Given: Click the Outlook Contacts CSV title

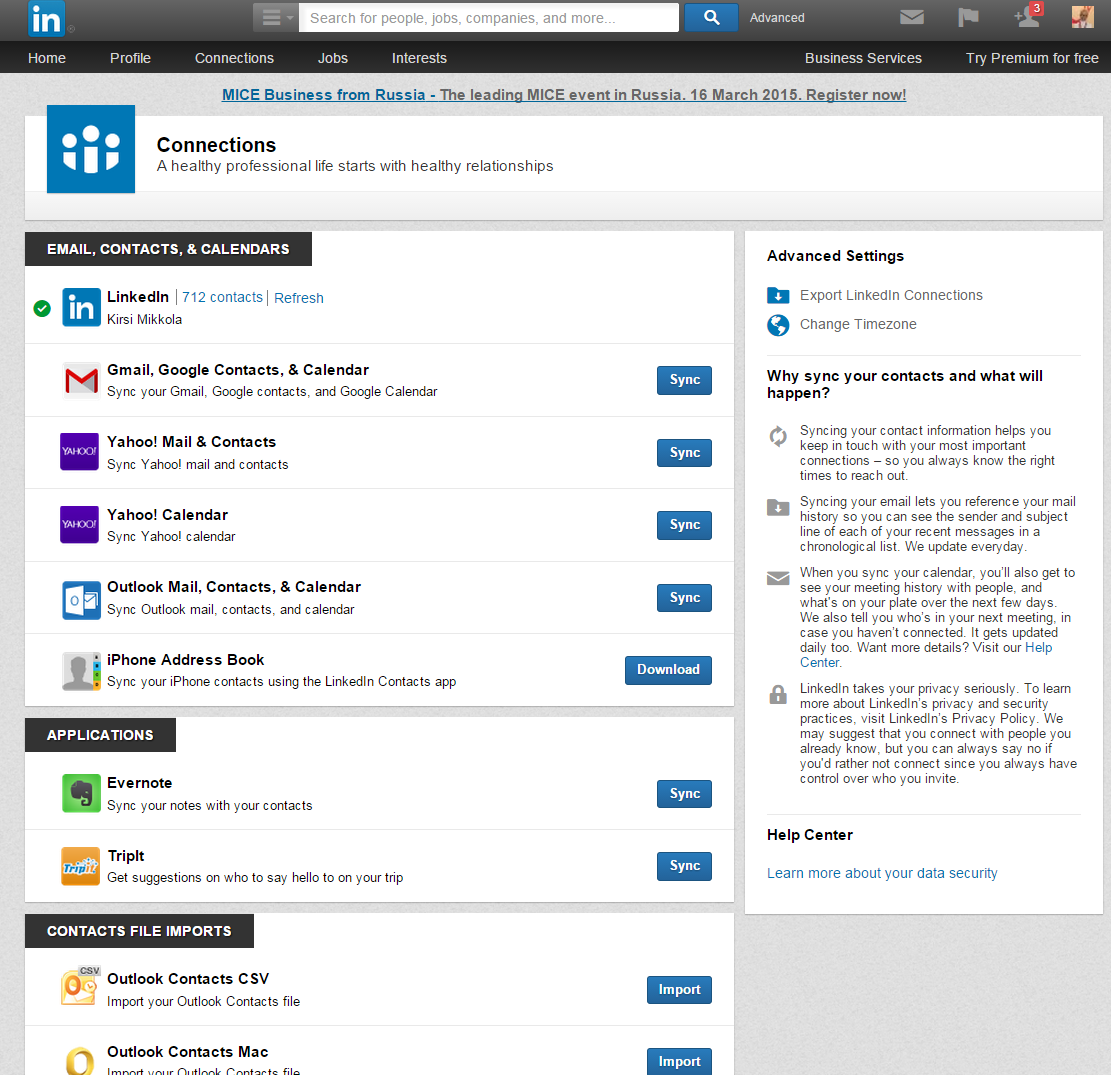Looking at the screenshot, I should (x=188, y=979).
